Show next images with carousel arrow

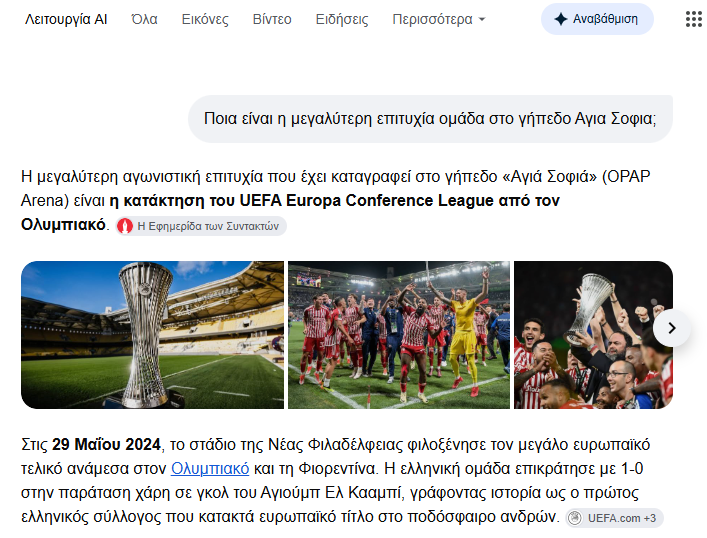coord(672,328)
